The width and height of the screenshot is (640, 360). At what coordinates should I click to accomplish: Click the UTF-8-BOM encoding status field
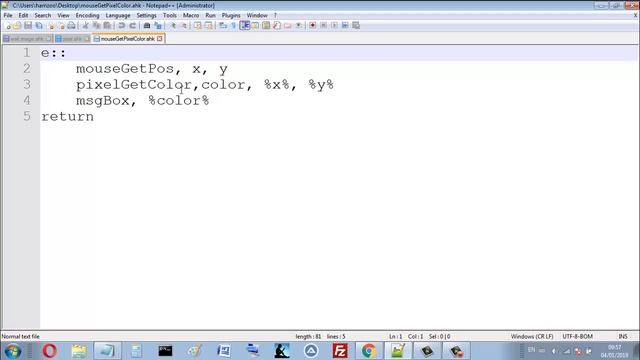click(x=578, y=336)
